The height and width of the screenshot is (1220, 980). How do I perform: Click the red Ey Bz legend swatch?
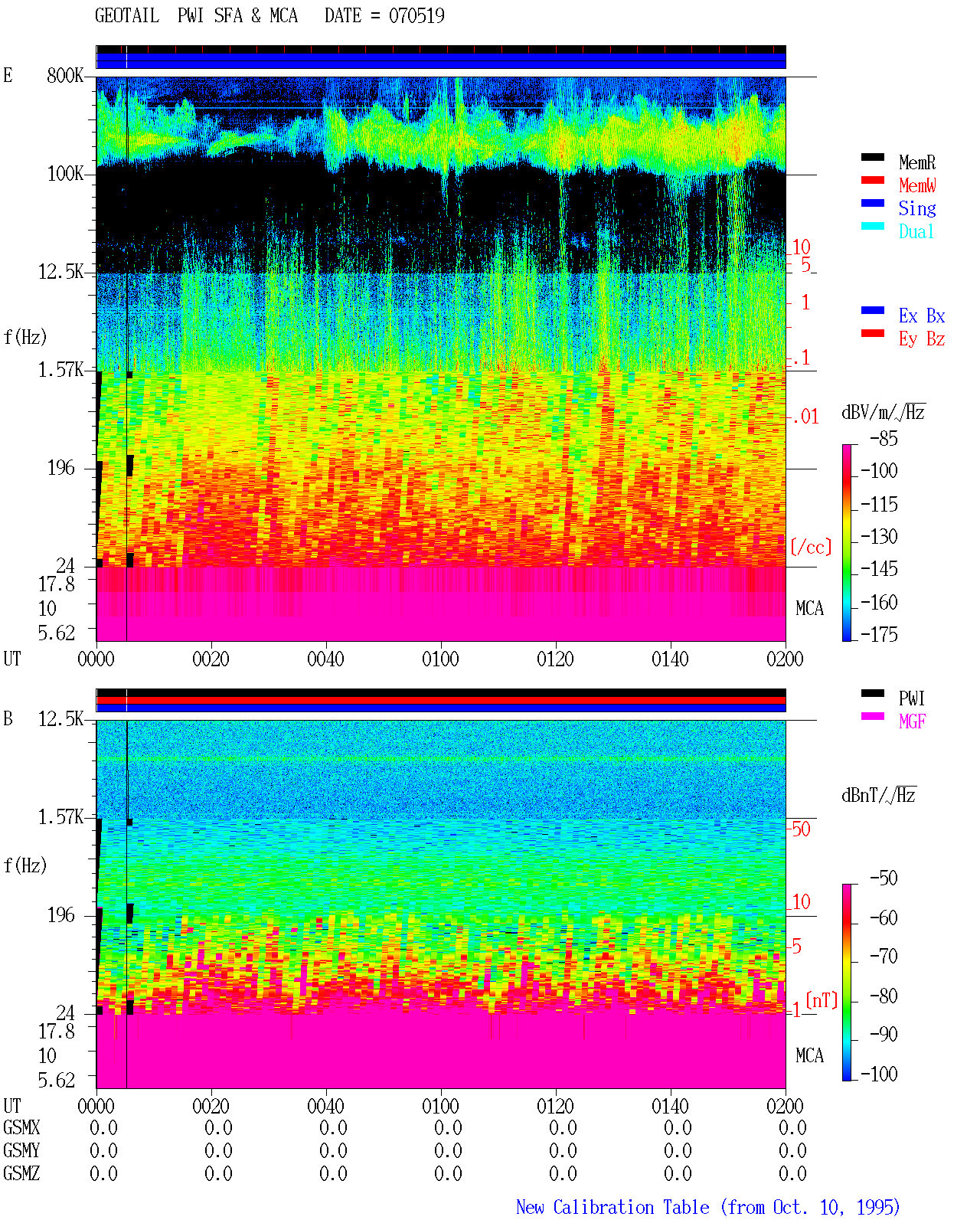pyautogui.click(x=873, y=334)
